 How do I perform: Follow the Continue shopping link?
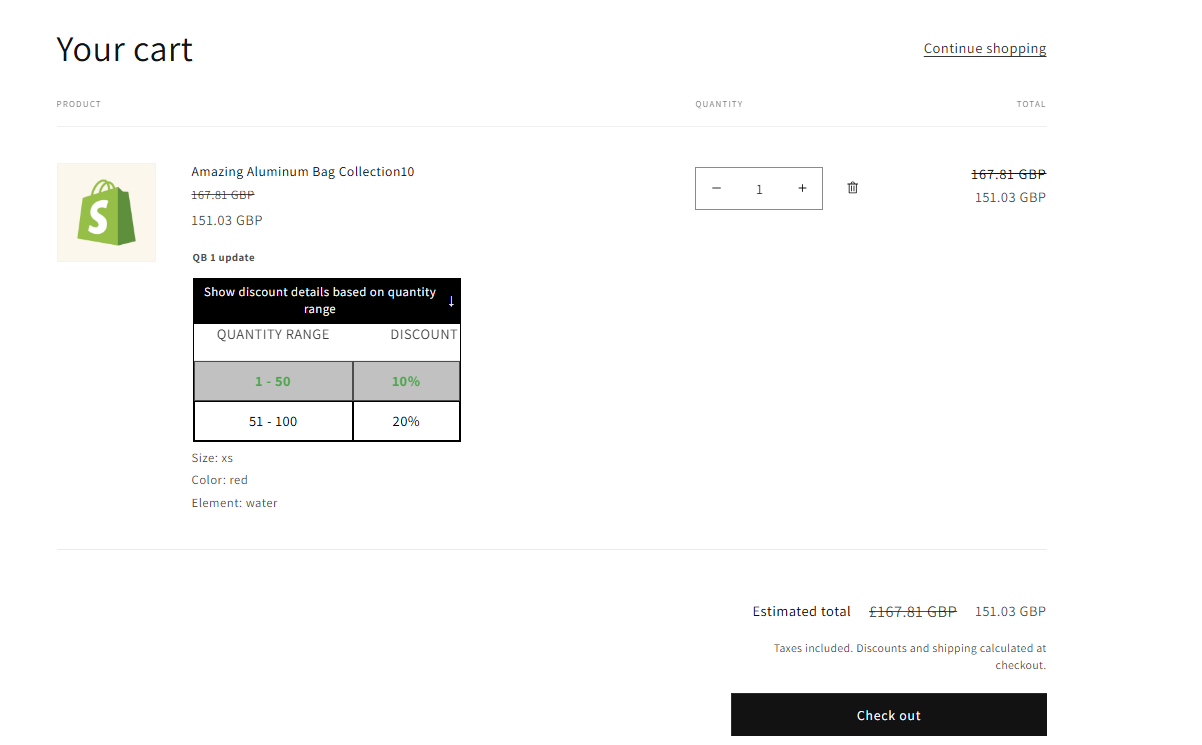[984, 49]
